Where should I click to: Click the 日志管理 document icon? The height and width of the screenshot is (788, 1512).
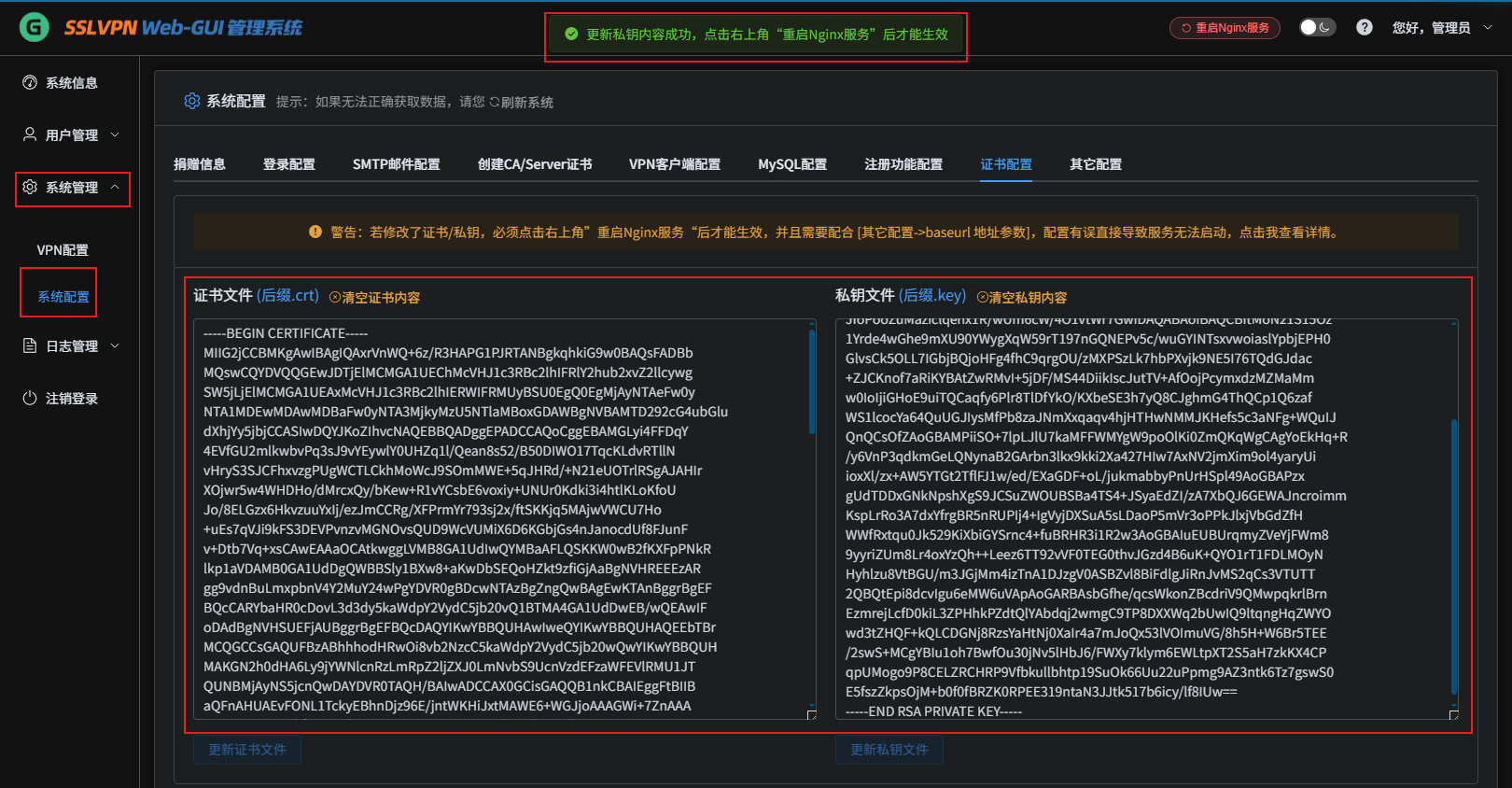pos(30,345)
